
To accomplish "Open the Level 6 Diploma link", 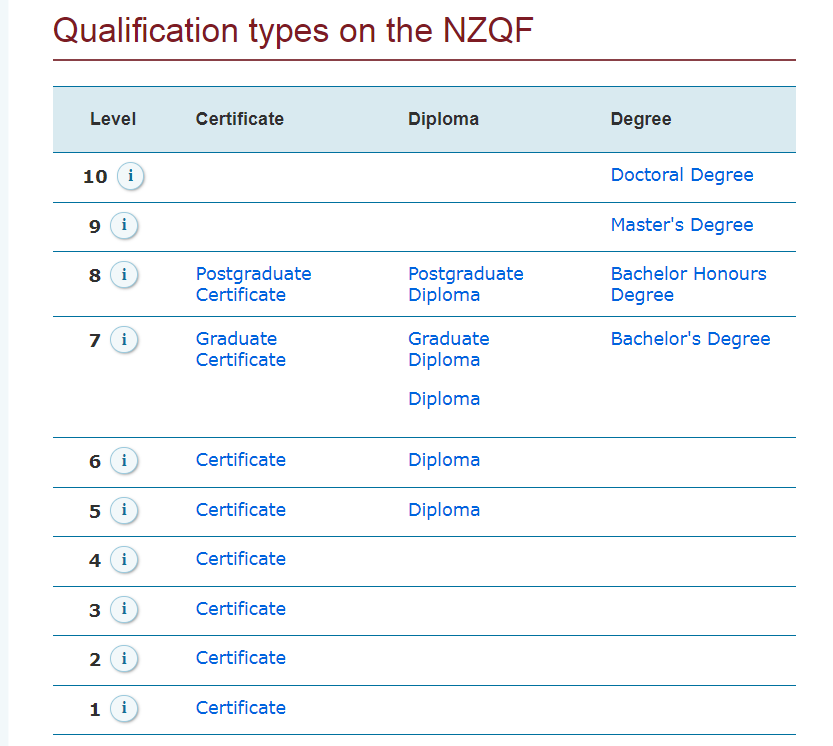I will pyautogui.click(x=444, y=460).
